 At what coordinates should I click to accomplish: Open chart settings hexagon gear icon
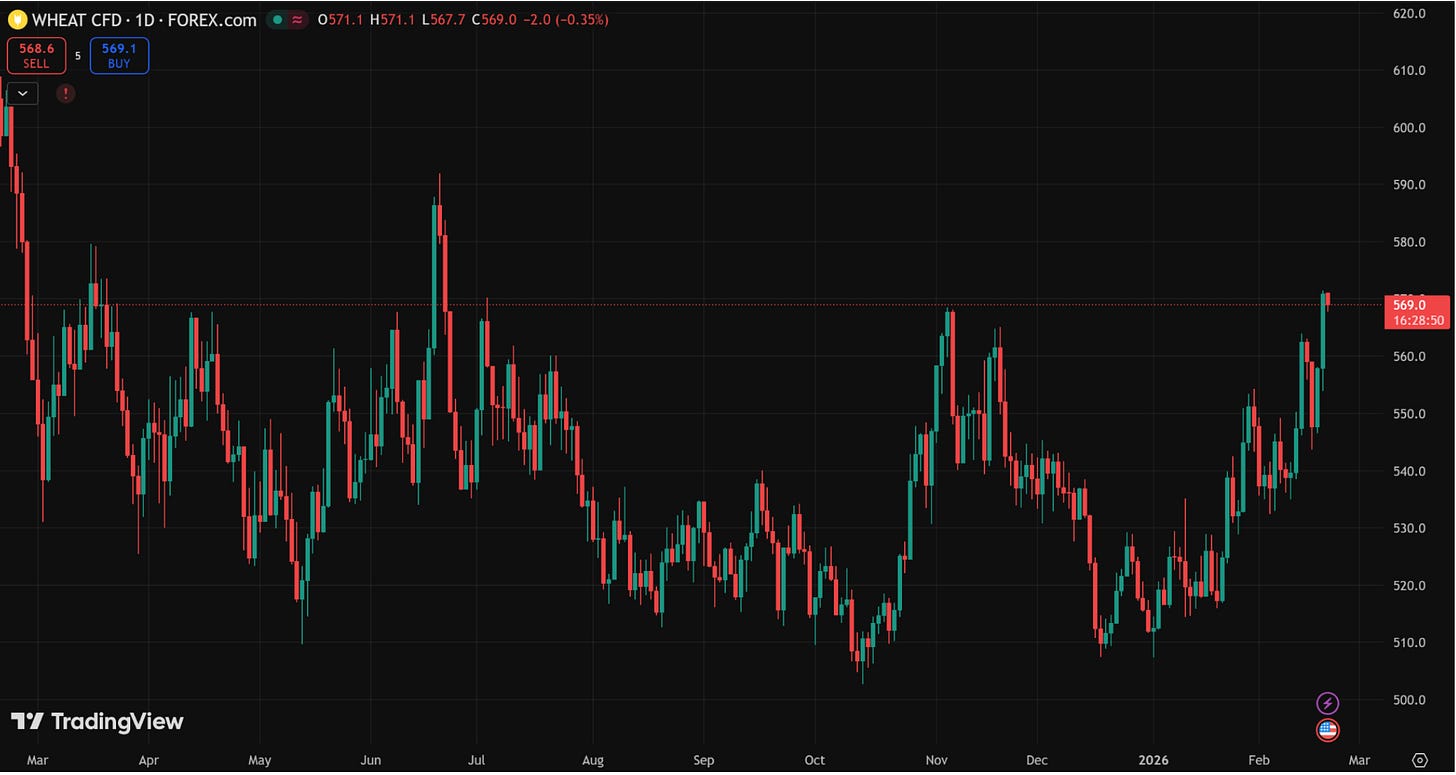click(x=1419, y=760)
